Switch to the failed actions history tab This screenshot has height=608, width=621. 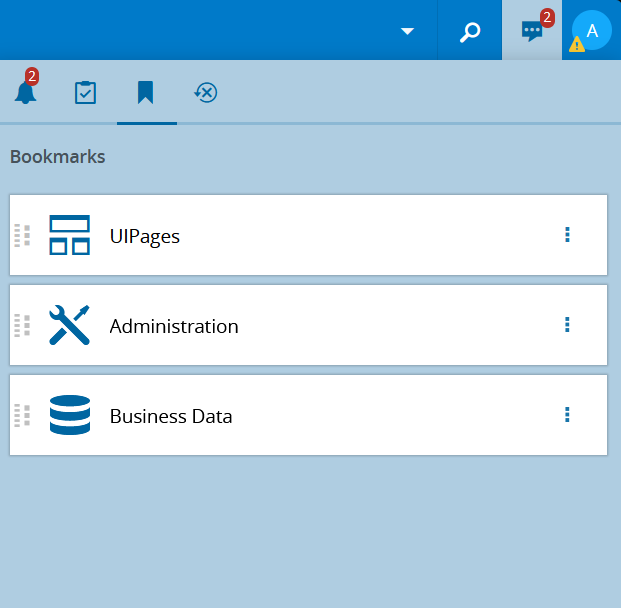(206, 92)
